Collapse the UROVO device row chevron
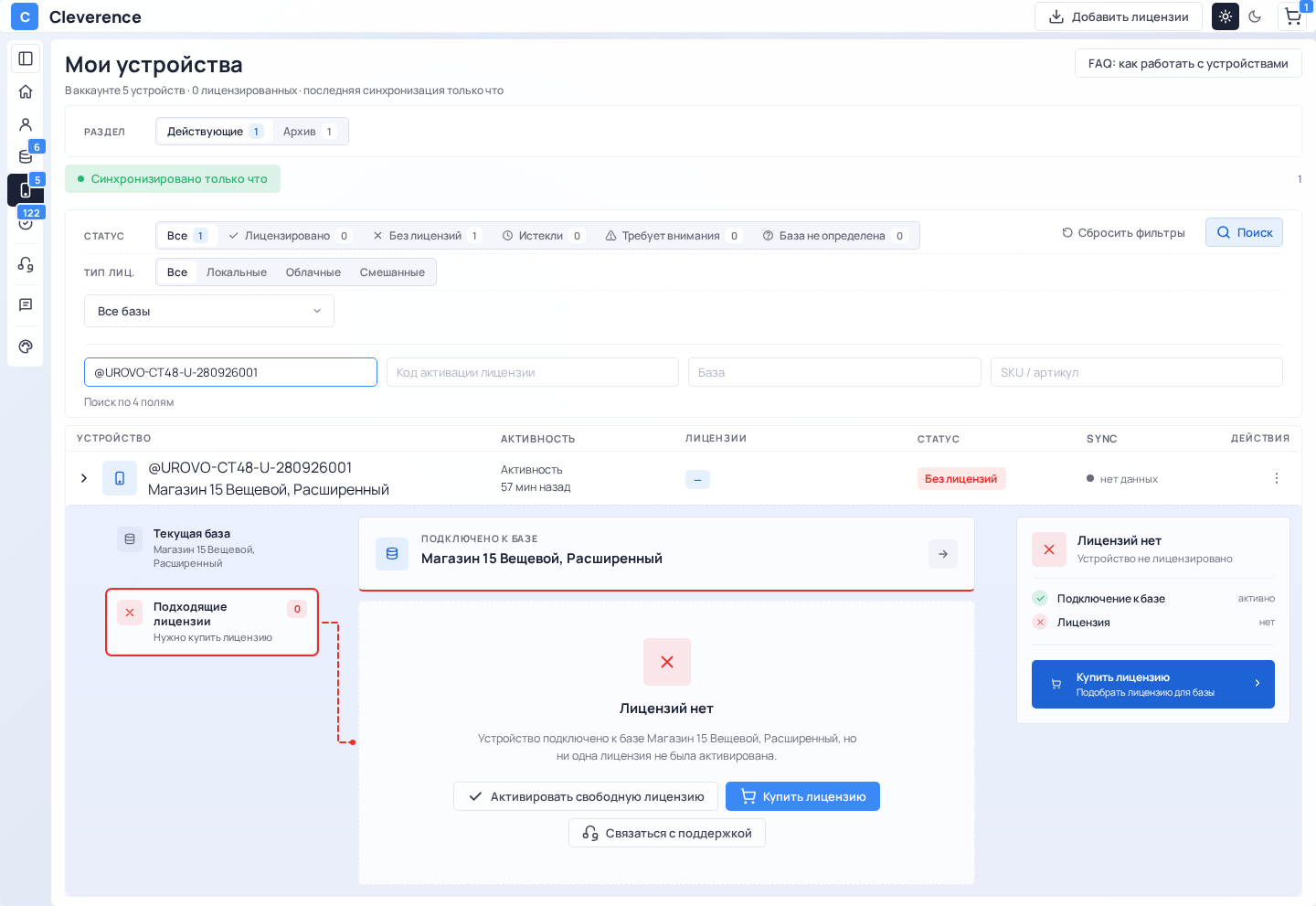This screenshot has width=1316, height=906. [84, 478]
